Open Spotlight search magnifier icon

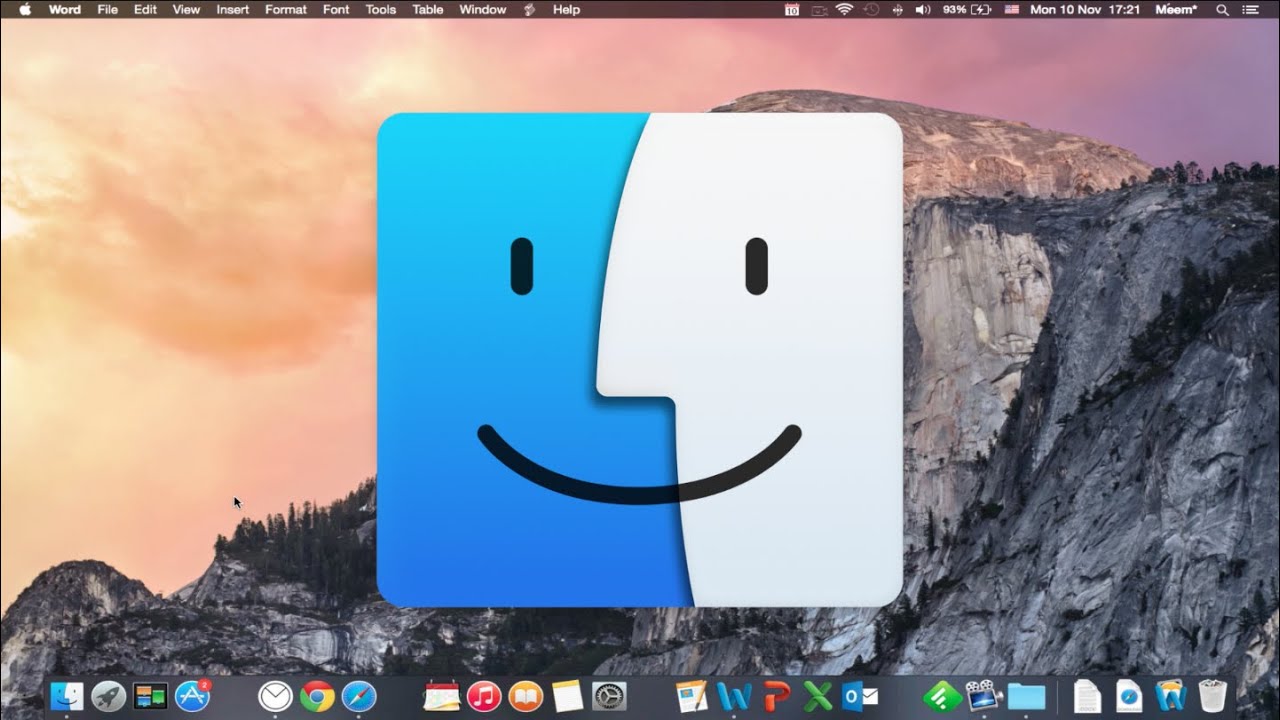click(1222, 9)
